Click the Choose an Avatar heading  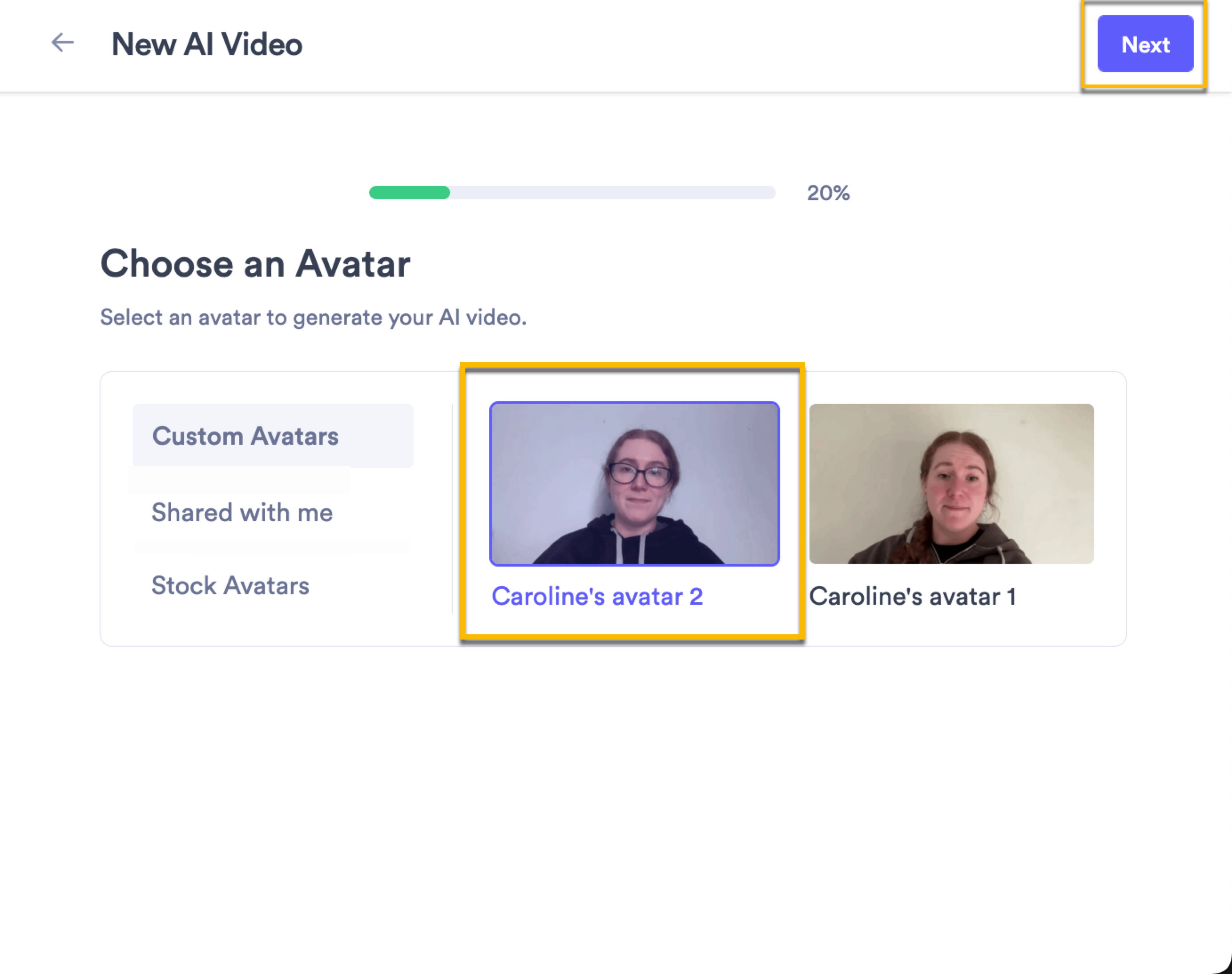coord(256,263)
